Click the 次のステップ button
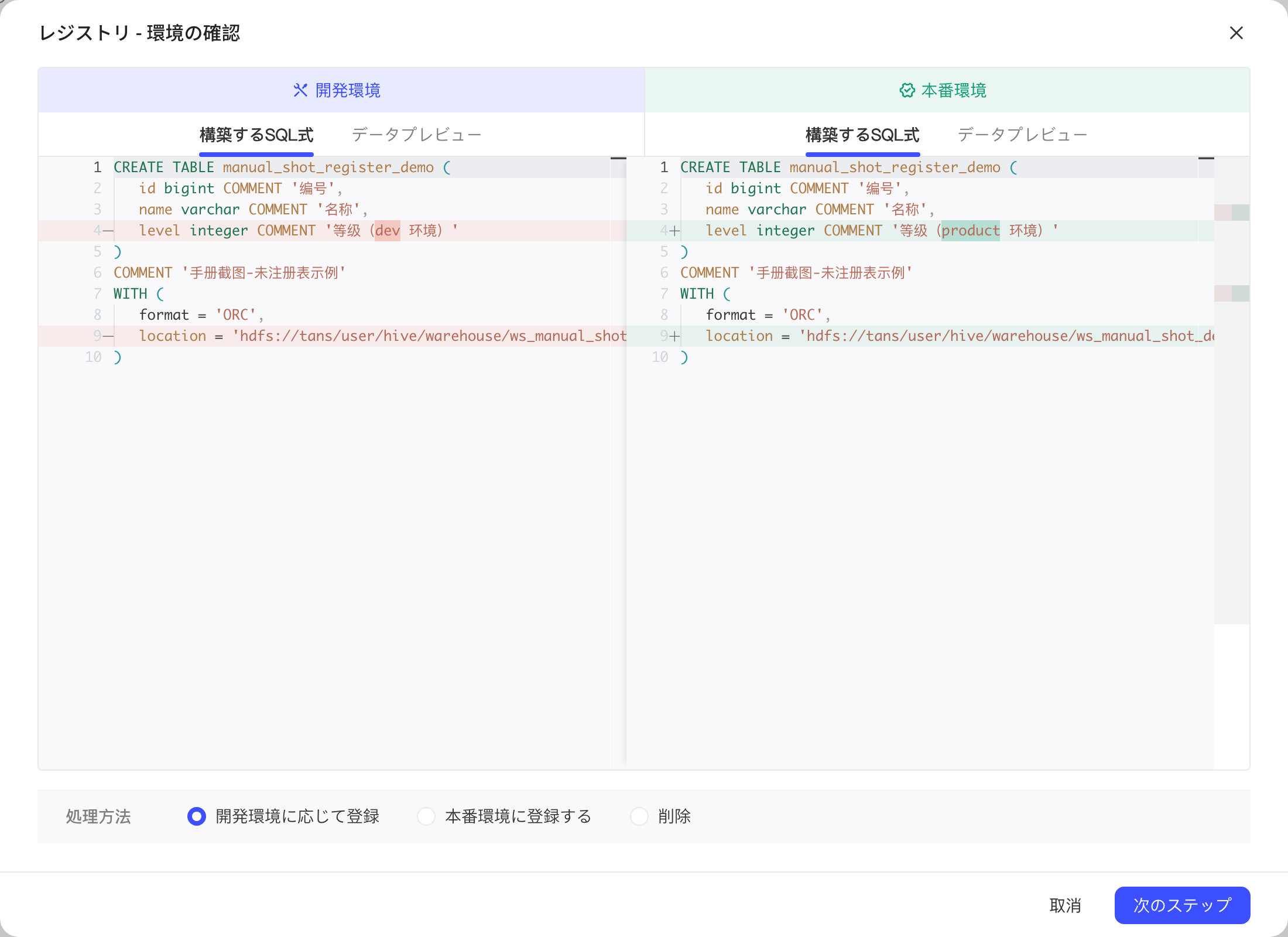The width and height of the screenshot is (1288, 937). (1182, 905)
